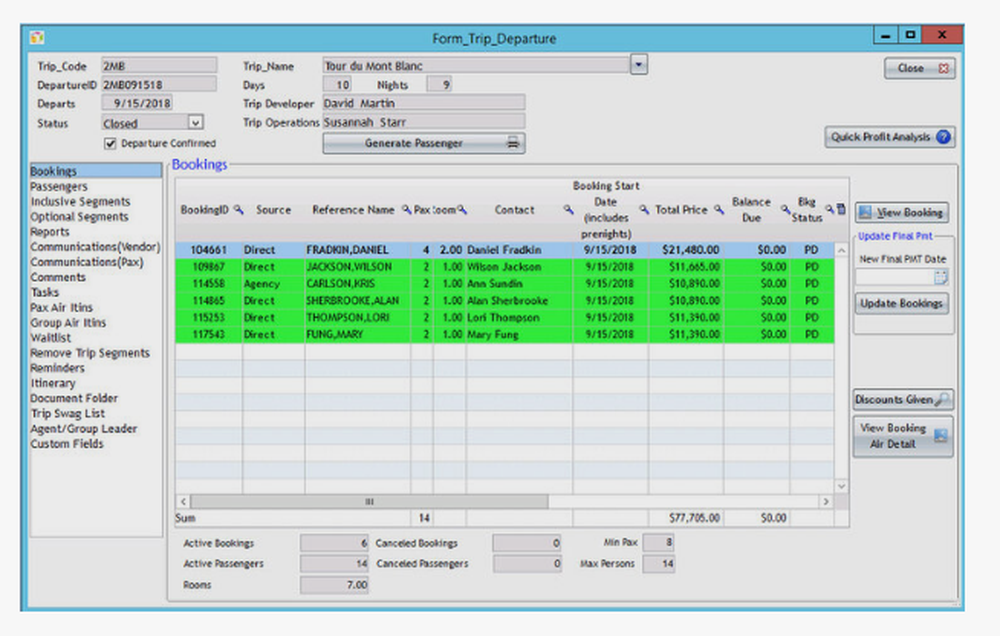Open Reports in the side list

click(x=50, y=232)
